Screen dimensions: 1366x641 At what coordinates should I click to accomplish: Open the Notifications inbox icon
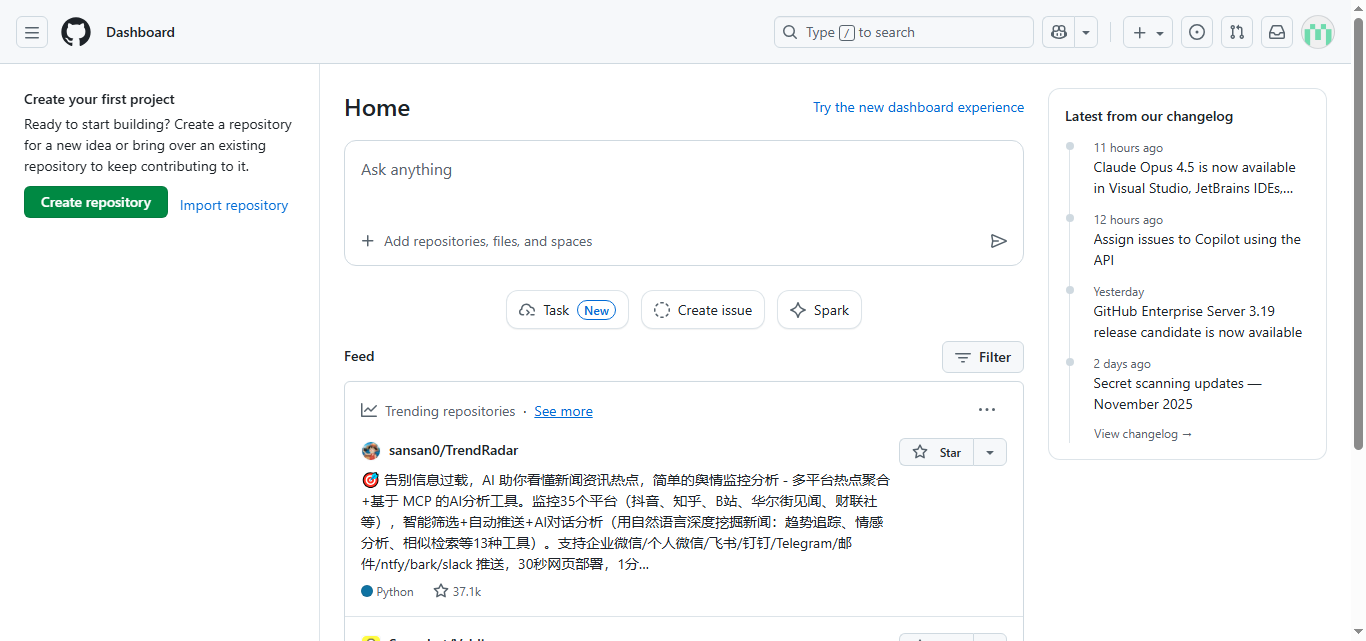click(x=1277, y=32)
